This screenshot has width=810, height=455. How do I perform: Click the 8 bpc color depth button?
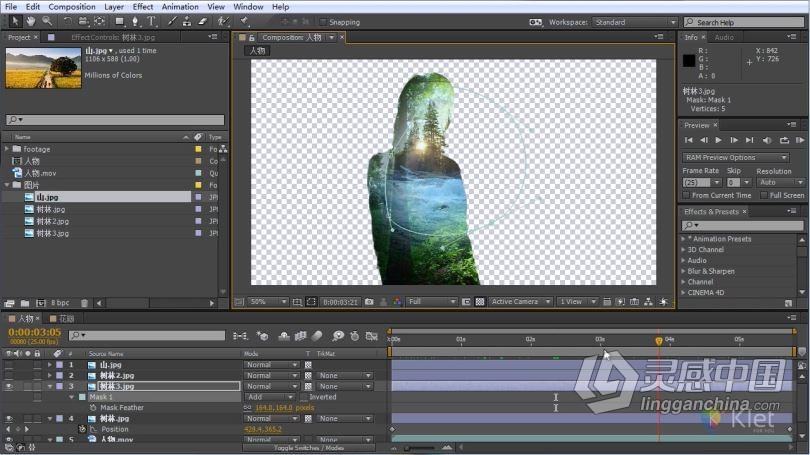tap(60, 303)
